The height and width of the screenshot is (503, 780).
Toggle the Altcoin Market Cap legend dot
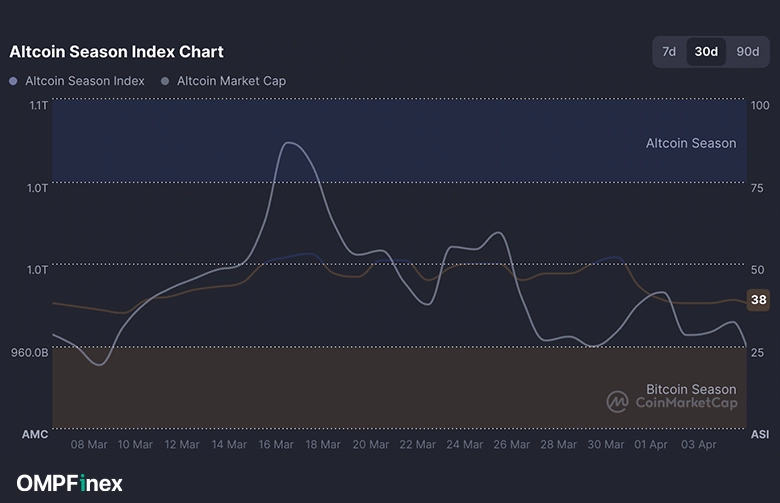point(165,81)
